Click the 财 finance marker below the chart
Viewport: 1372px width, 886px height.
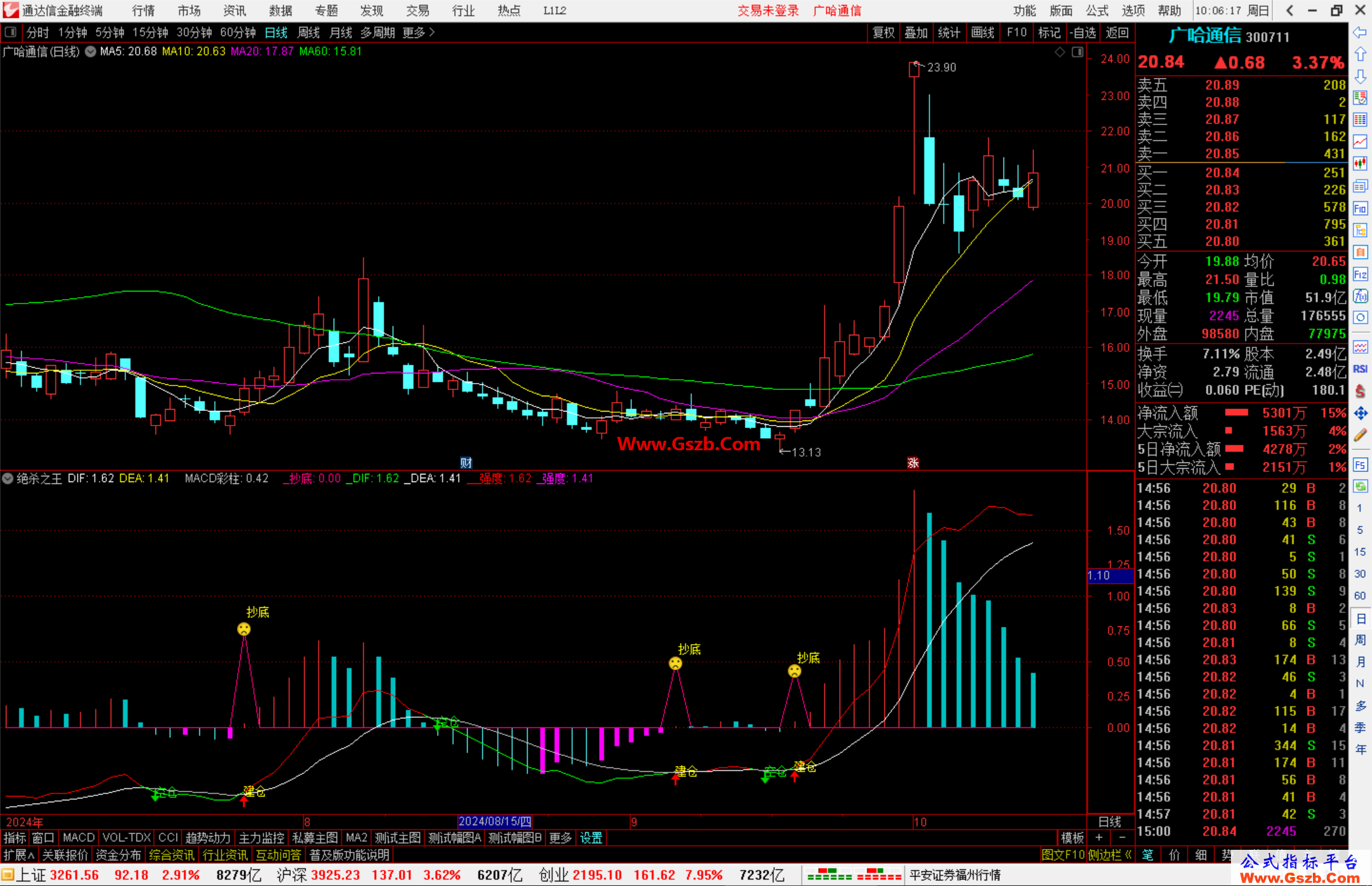(466, 462)
